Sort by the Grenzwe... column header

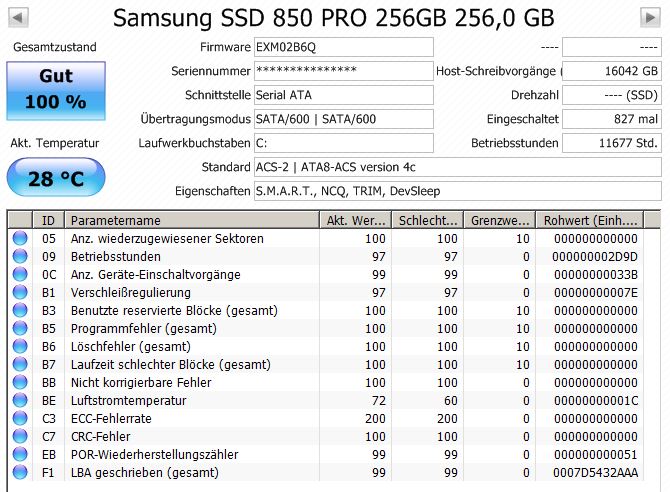coord(500,220)
